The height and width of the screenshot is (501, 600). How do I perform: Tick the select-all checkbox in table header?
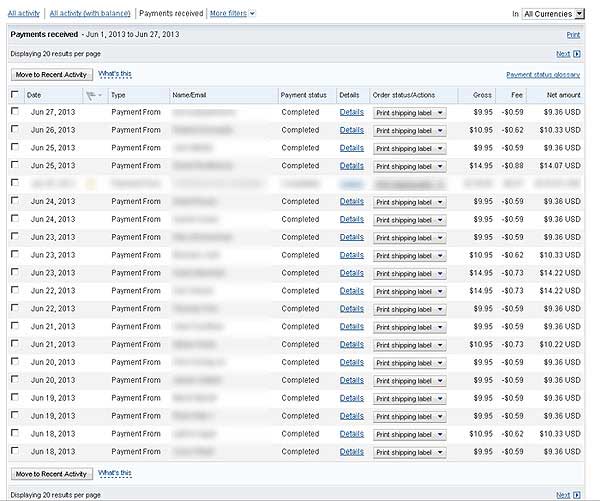[14, 95]
